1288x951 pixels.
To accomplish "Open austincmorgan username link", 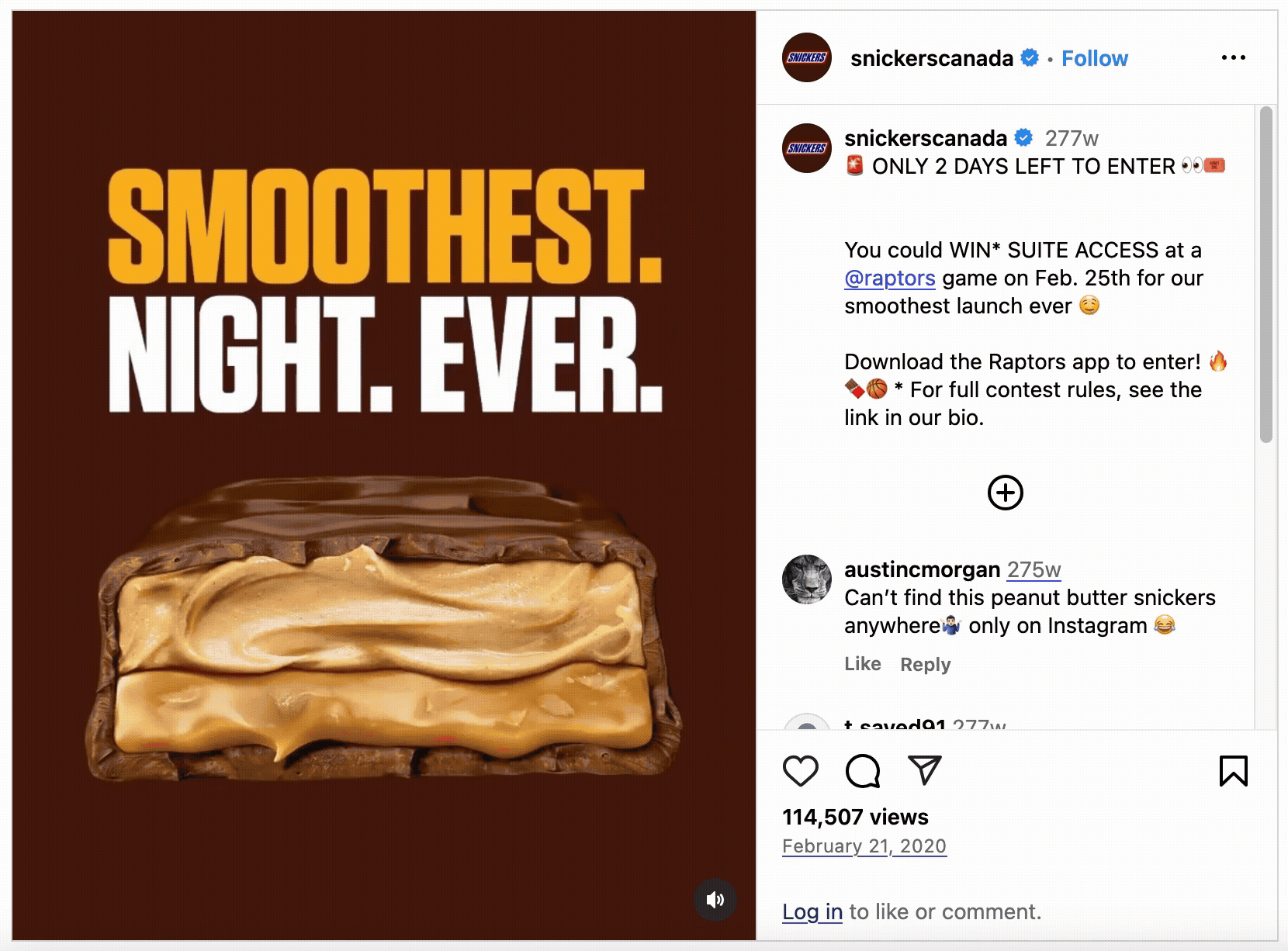I will (922, 569).
